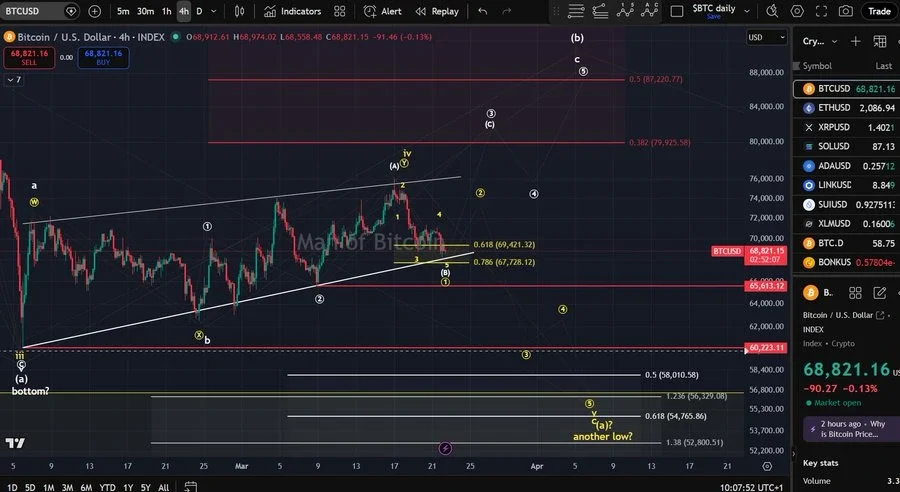This screenshot has width=900, height=492.
Task: Expand the layout dropdown arrow beside $BTC daily
Action: [x=747, y=11]
